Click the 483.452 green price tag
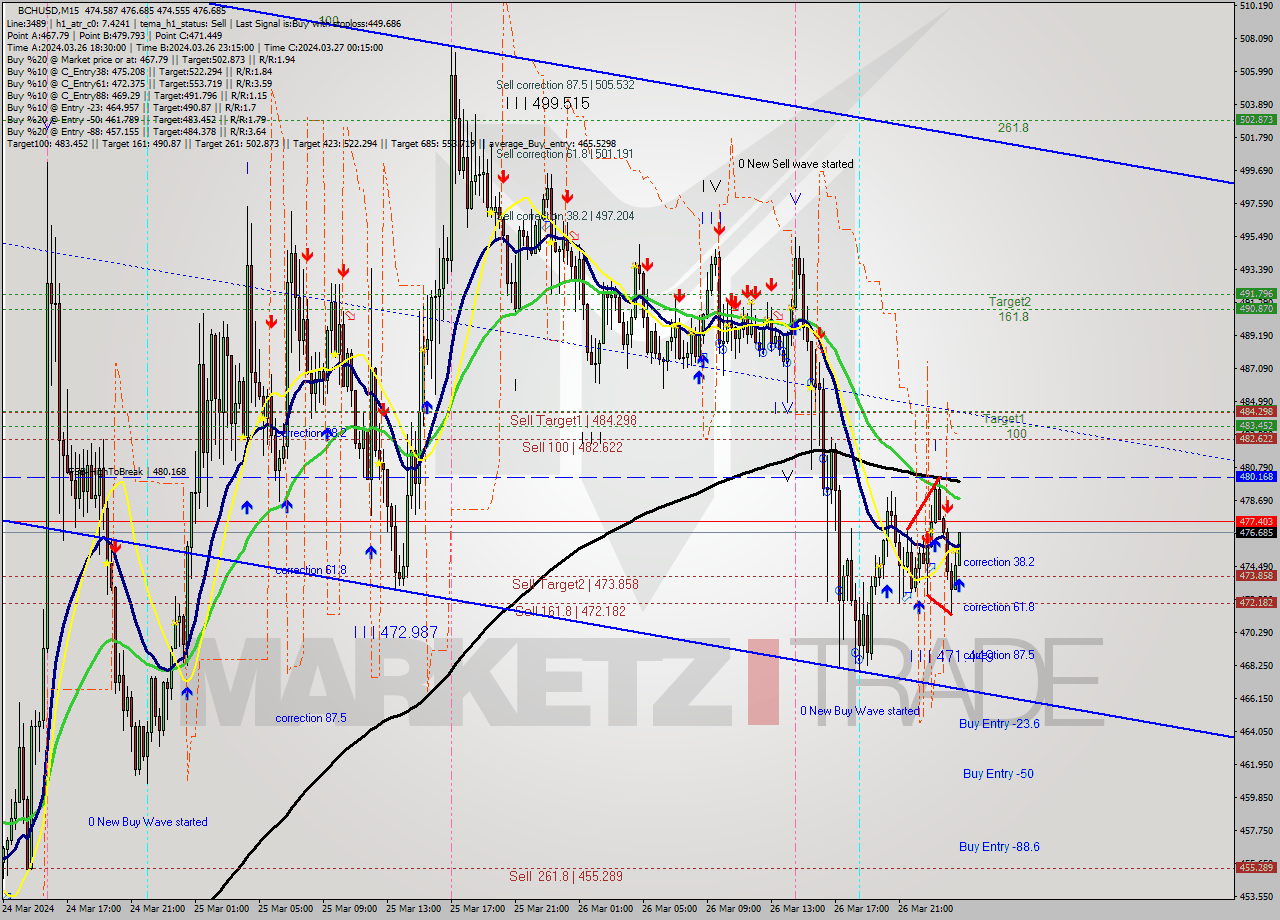Screen dimensions: 1280x920 [1256, 426]
